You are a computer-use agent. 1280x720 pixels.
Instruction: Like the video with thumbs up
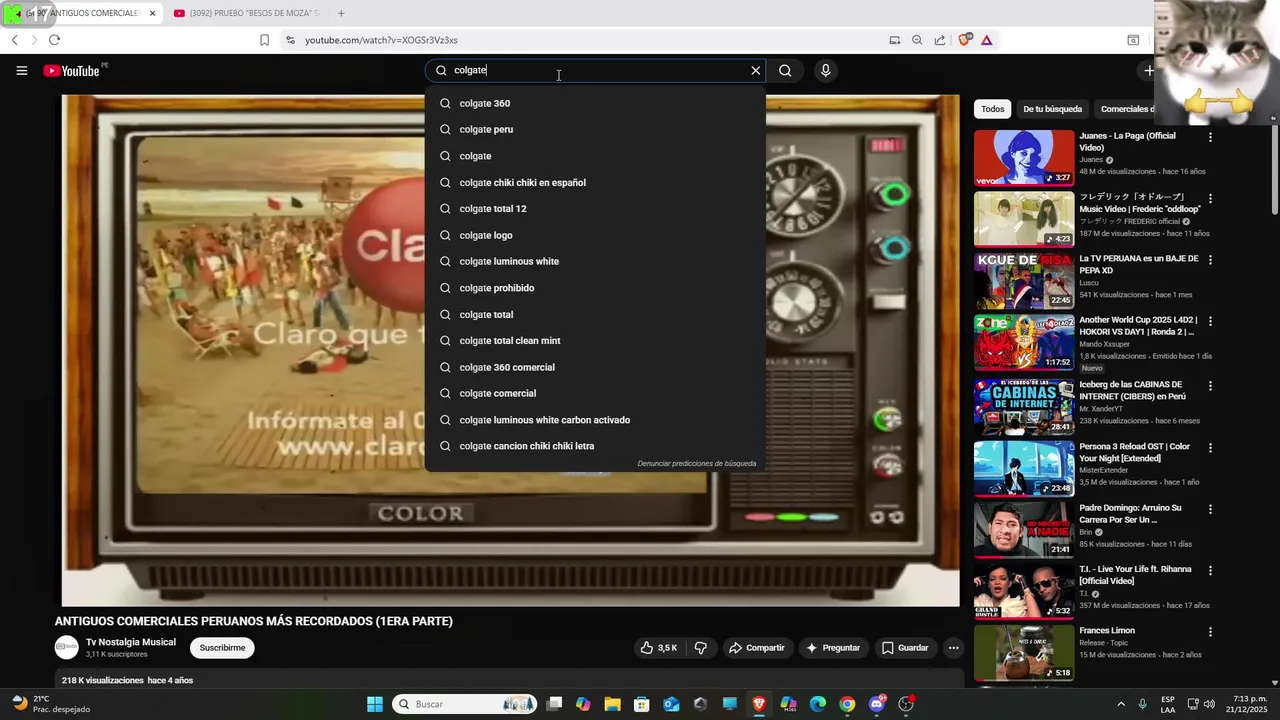click(x=659, y=648)
